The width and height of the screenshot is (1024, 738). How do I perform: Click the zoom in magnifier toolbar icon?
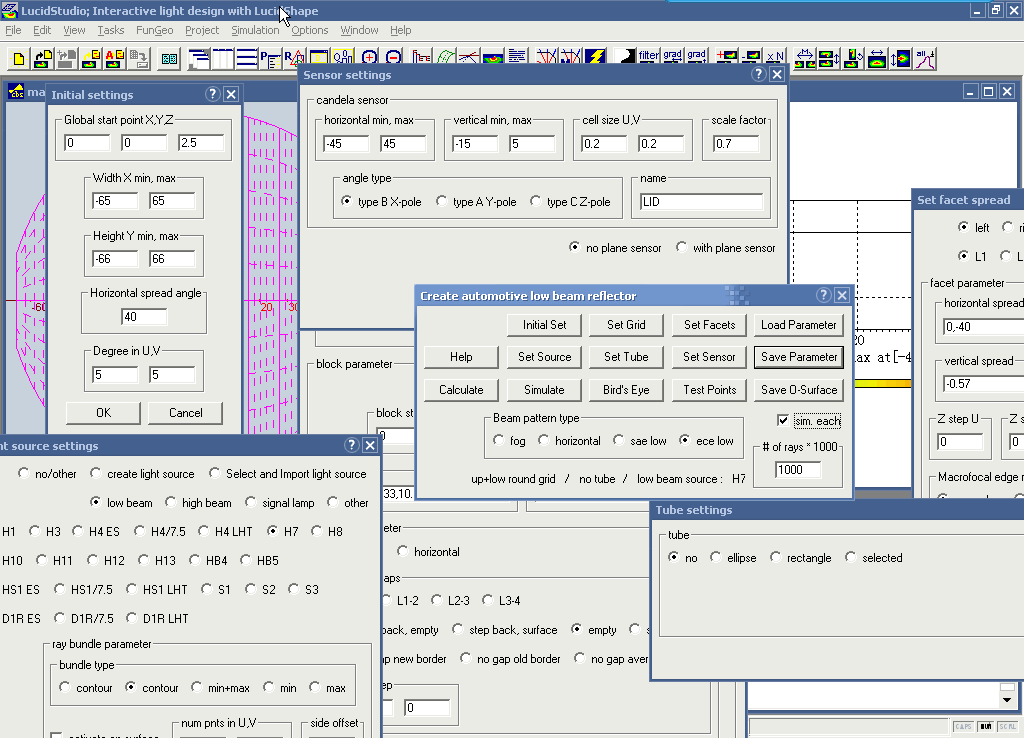coord(370,57)
